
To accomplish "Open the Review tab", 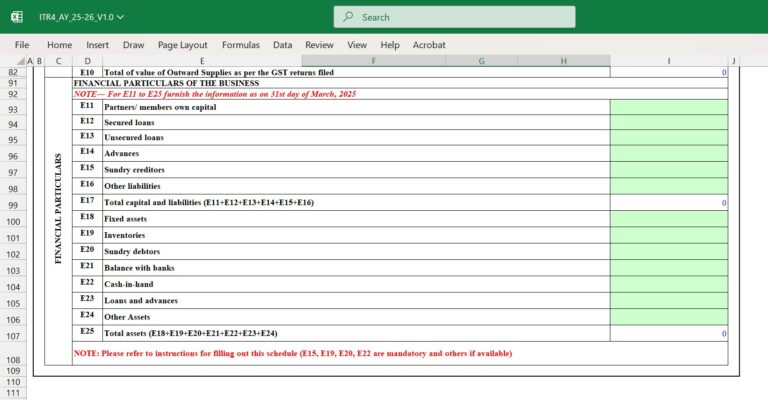I will point(319,45).
